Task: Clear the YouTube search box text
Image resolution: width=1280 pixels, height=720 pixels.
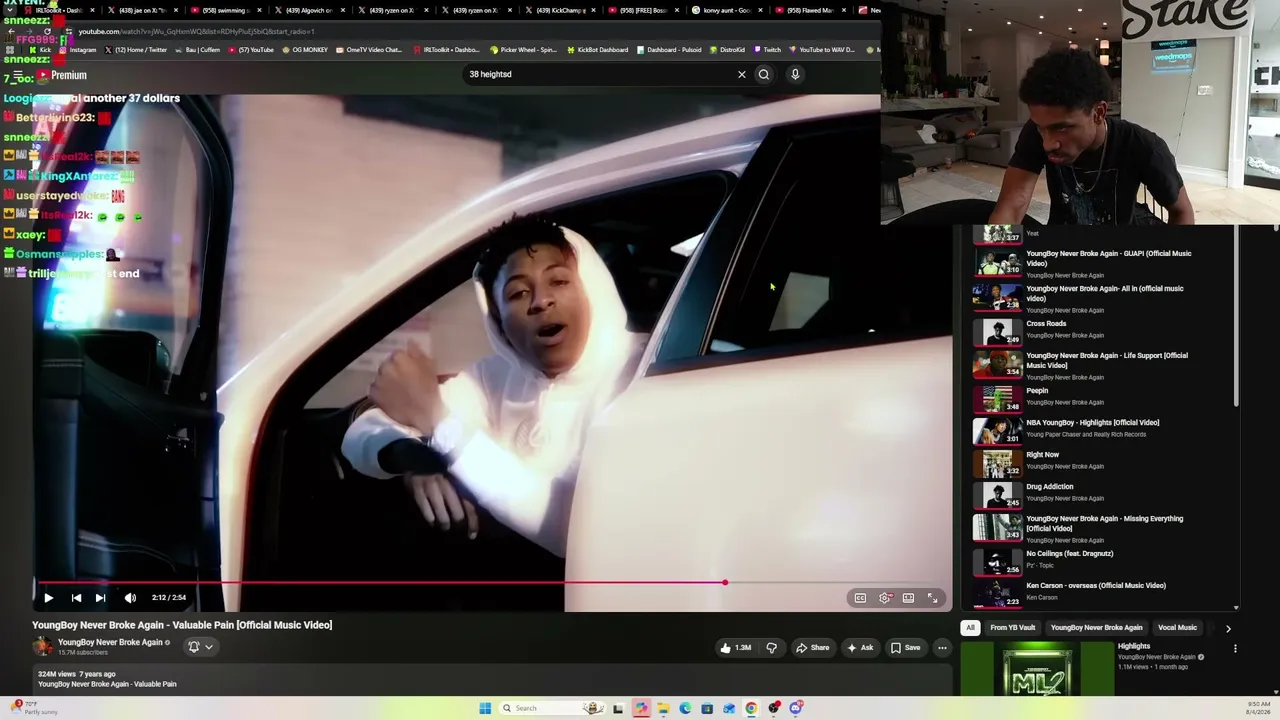Action: point(742,74)
